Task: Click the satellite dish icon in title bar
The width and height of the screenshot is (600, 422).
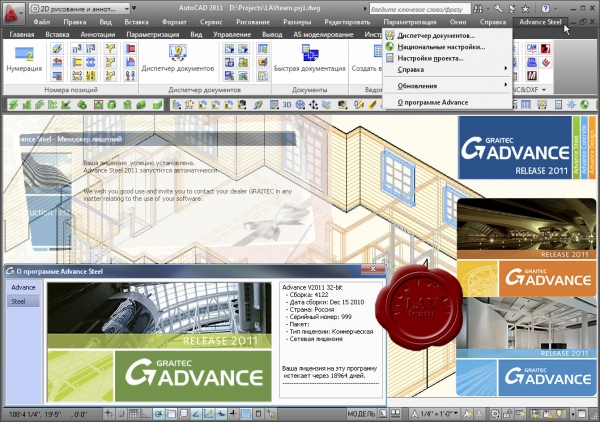Action: (512, 8)
